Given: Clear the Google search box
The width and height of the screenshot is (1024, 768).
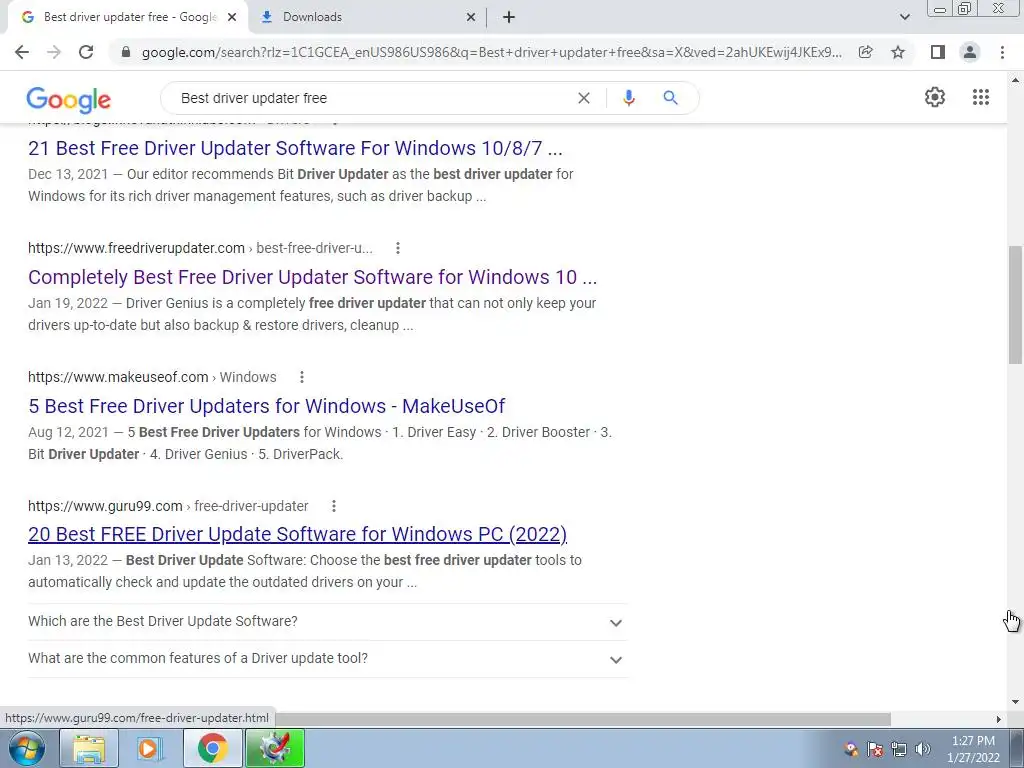Looking at the screenshot, I should coord(584,98).
